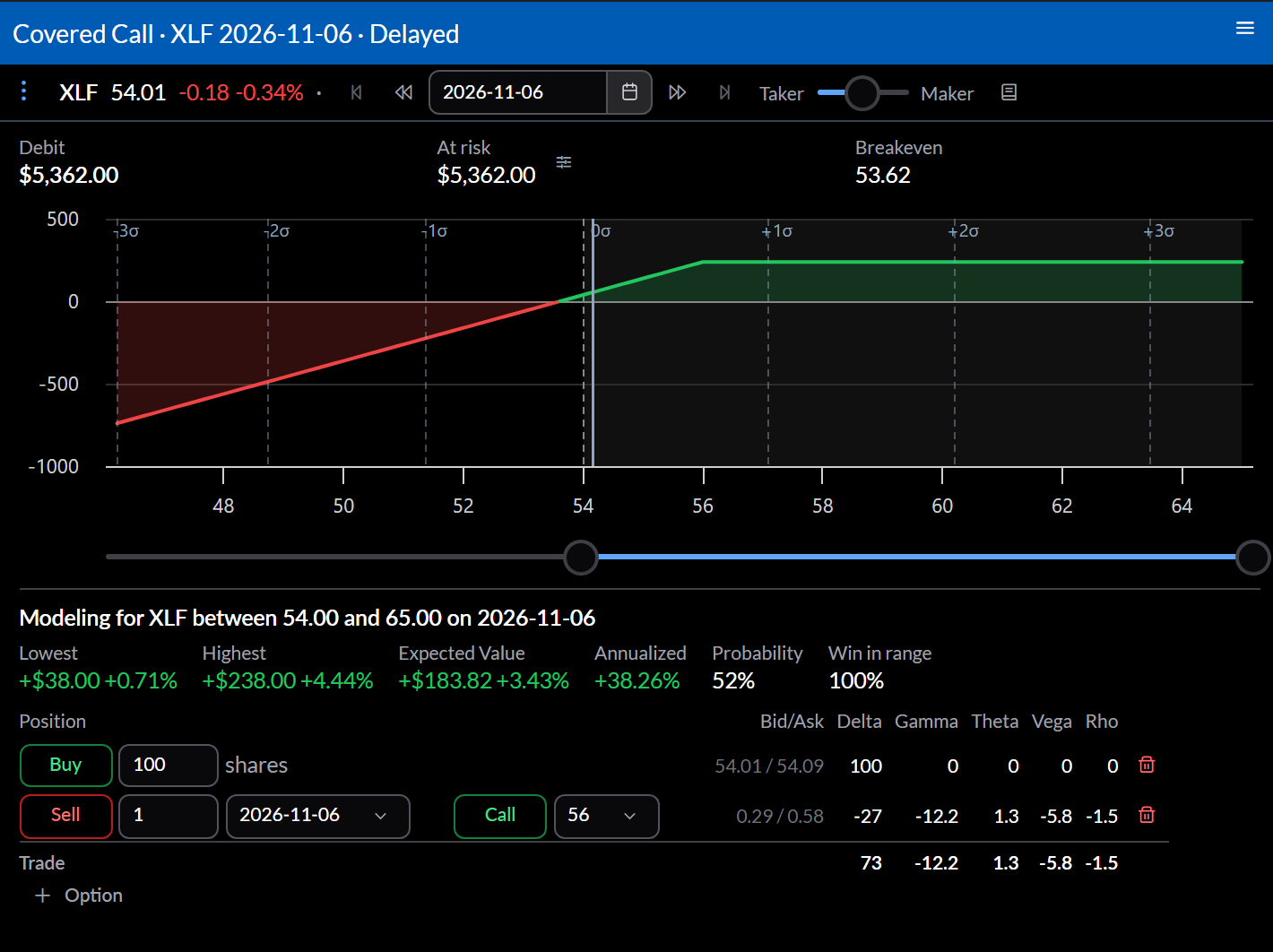
Task: Click the Rho column header
Action: (1101, 722)
